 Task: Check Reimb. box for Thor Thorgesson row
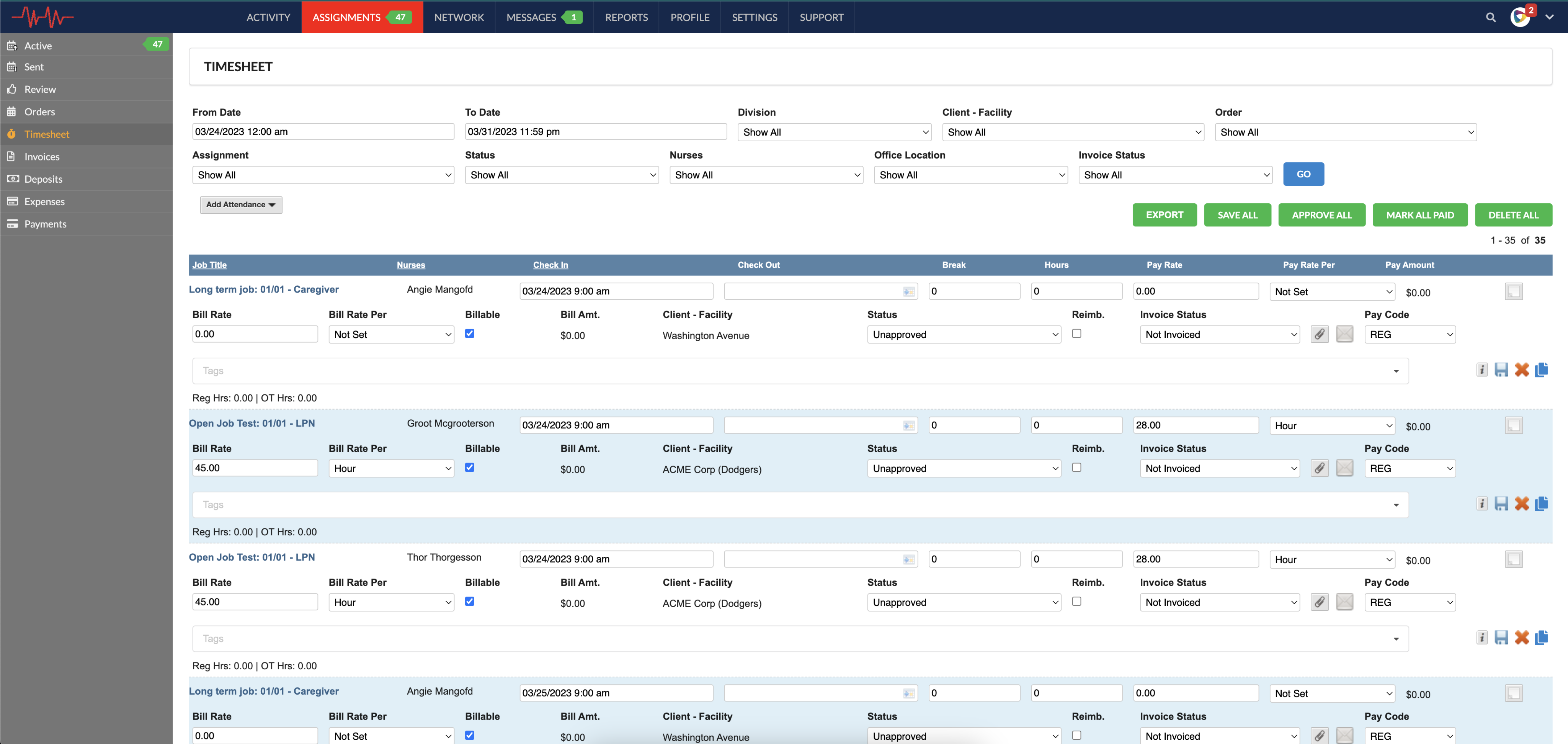click(1076, 602)
